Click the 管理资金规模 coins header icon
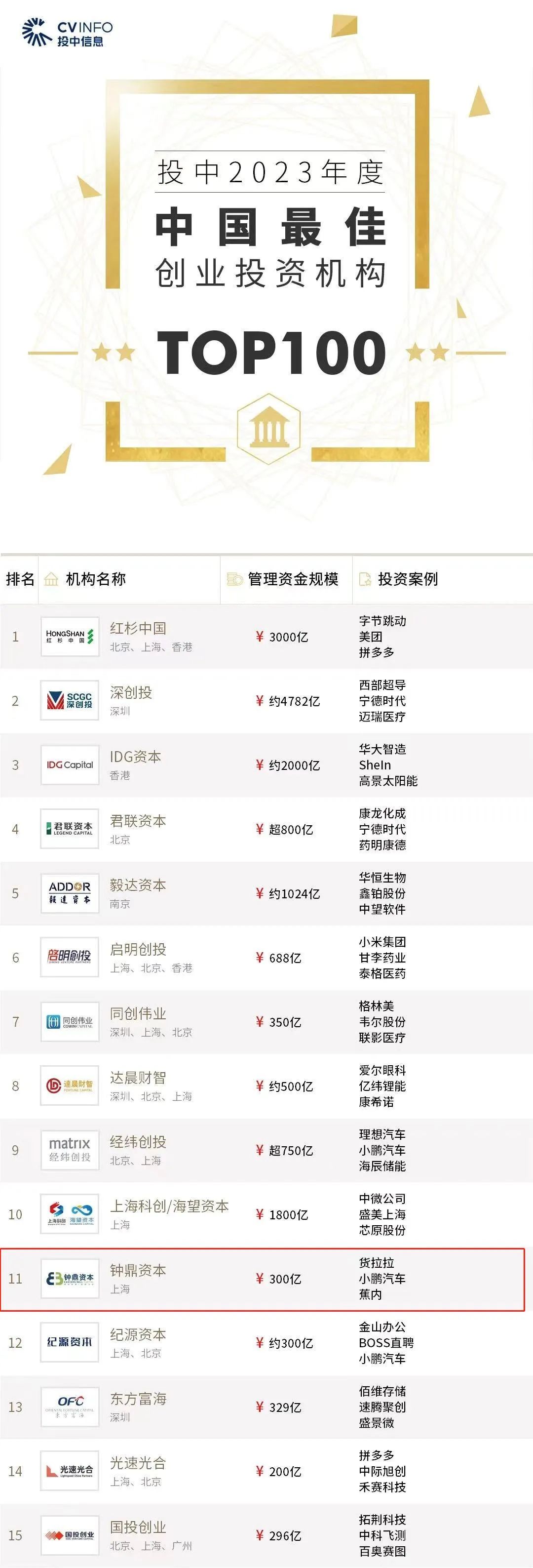 pos(234,579)
